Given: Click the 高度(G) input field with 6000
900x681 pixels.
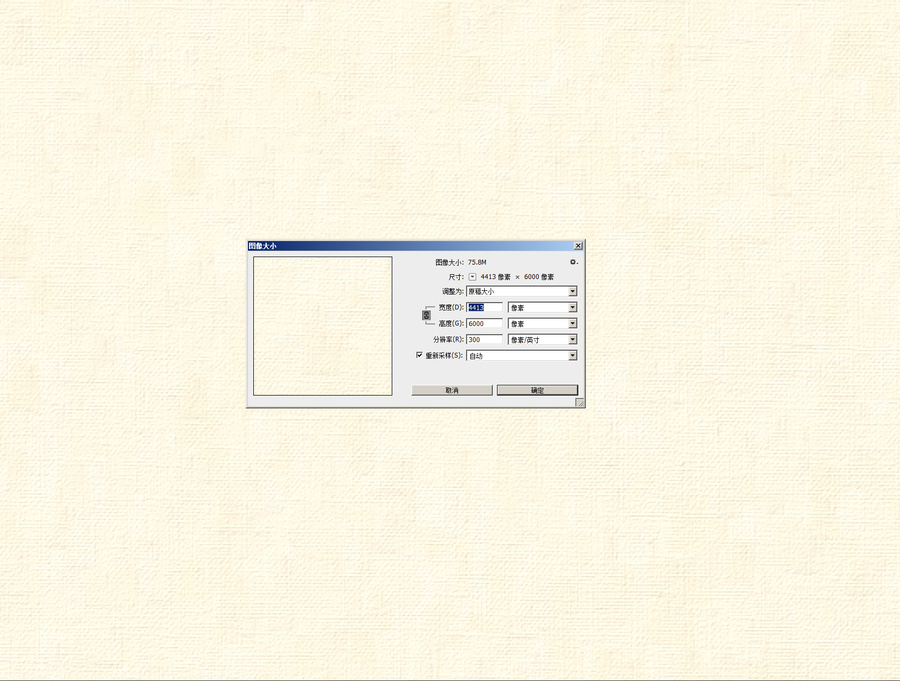Looking at the screenshot, I should point(484,323).
